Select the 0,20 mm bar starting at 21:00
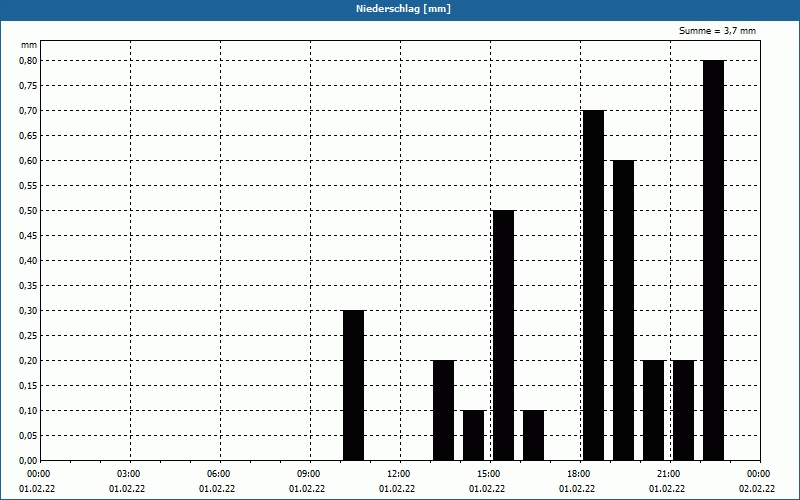This screenshot has width=800, height=500. coord(684,410)
